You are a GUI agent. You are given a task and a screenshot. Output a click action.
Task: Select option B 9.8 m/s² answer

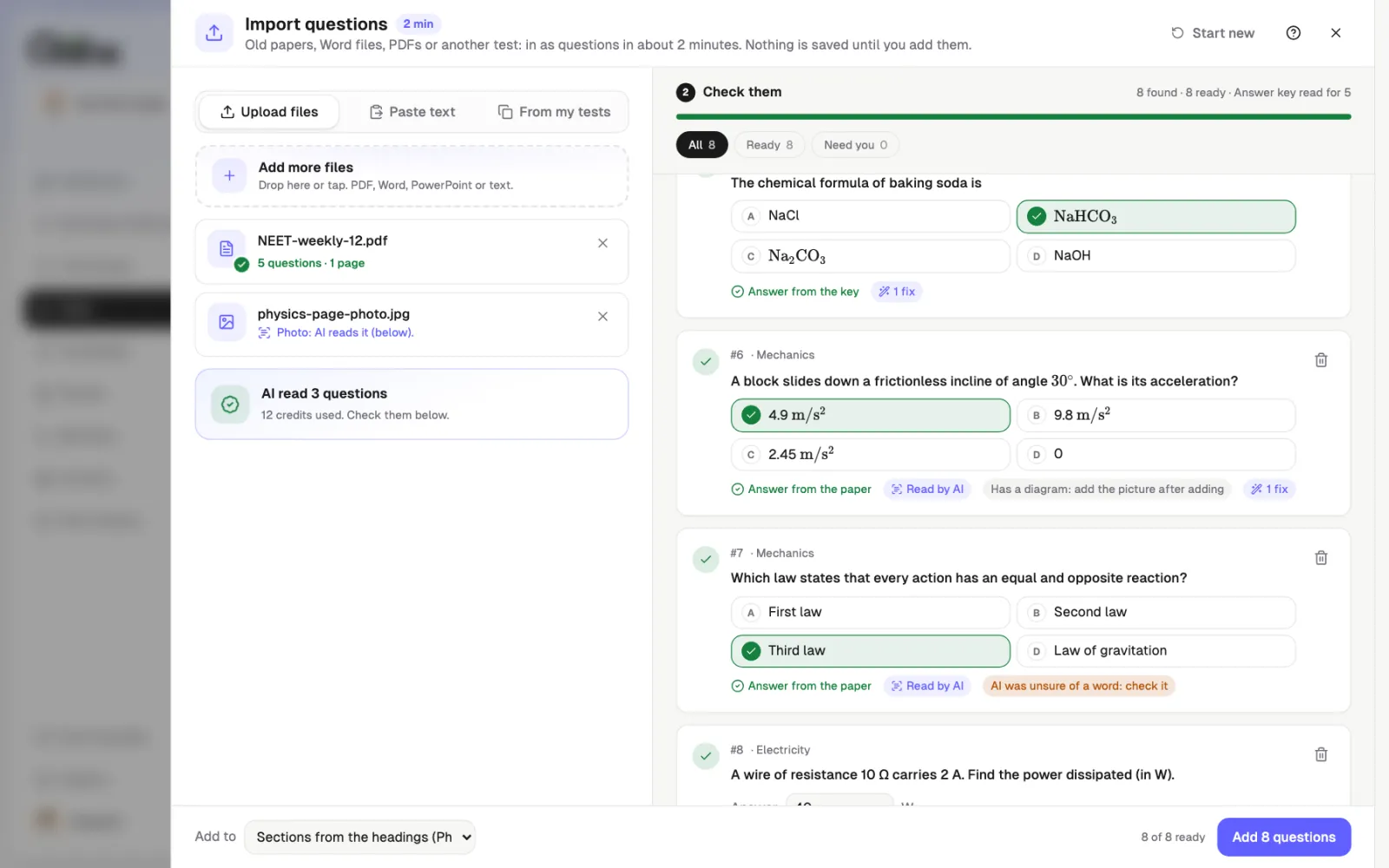(1155, 416)
